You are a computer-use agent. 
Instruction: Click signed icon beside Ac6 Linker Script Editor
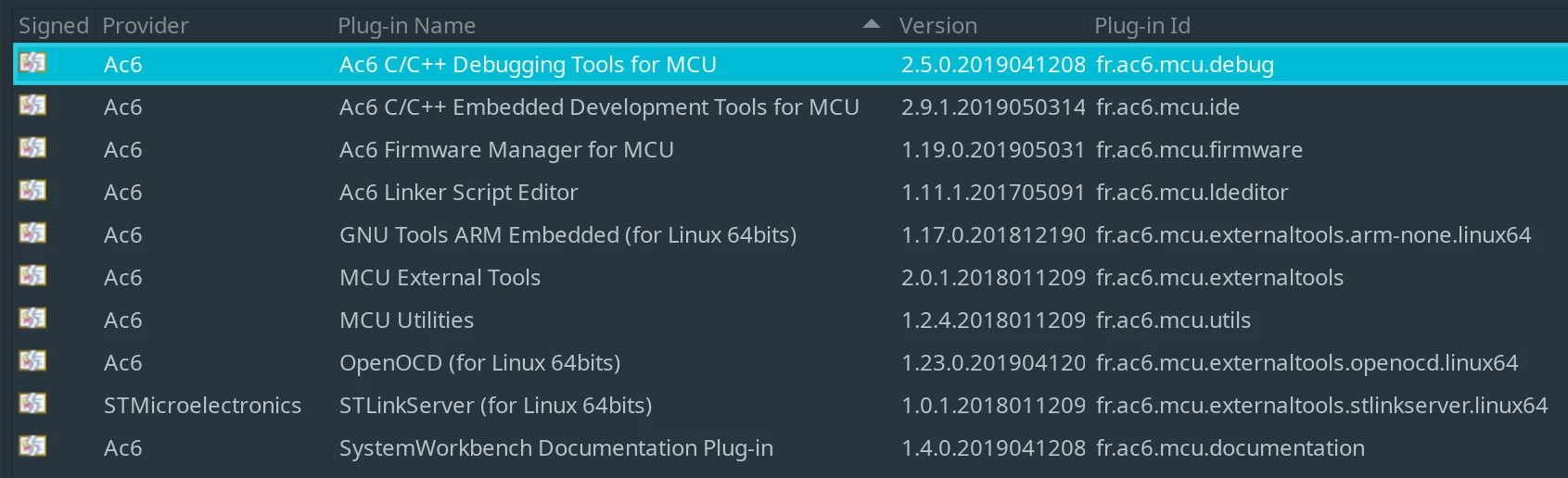(x=32, y=191)
